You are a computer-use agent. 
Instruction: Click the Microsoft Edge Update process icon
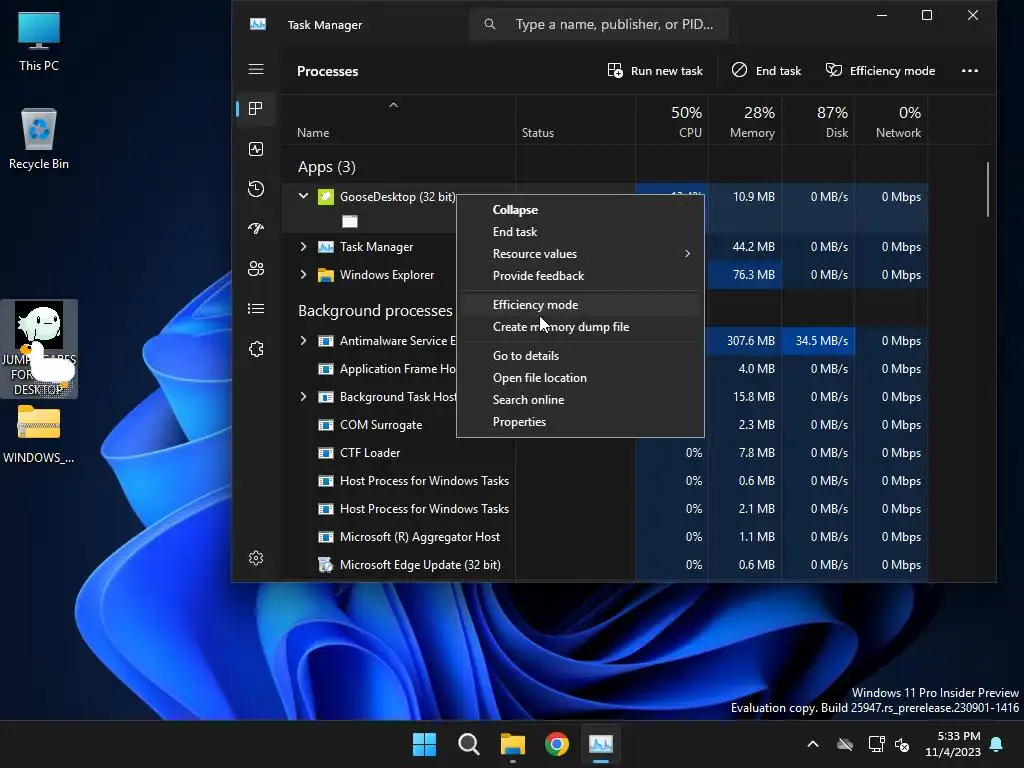(325, 565)
